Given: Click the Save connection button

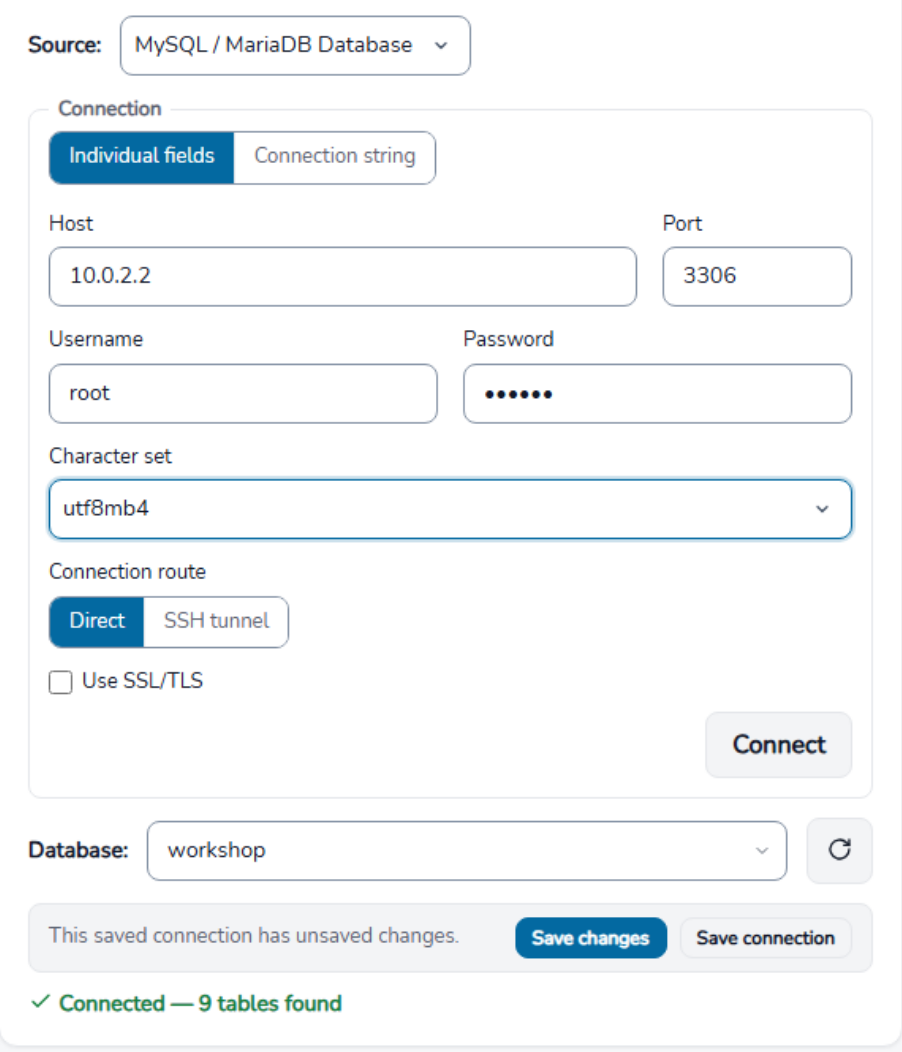Looking at the screenshot, I should coord(766,938).
